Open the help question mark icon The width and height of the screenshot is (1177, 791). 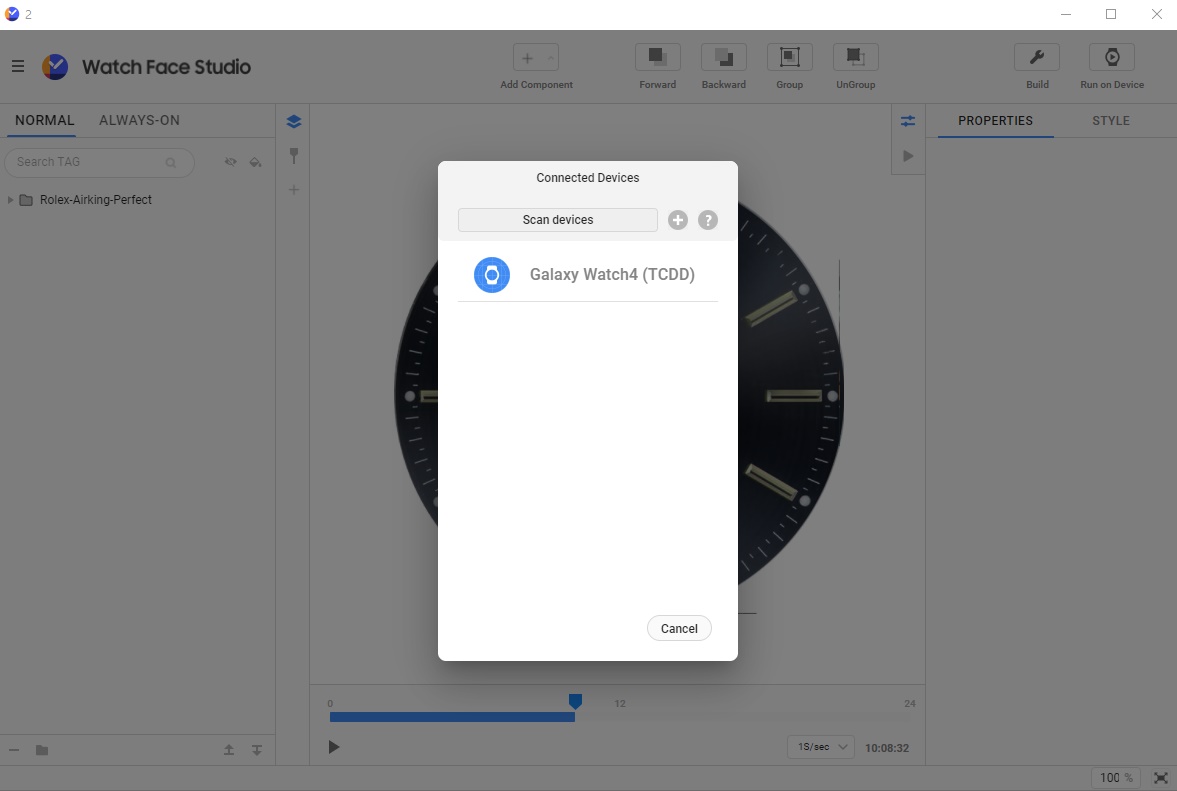pos(708,220)
